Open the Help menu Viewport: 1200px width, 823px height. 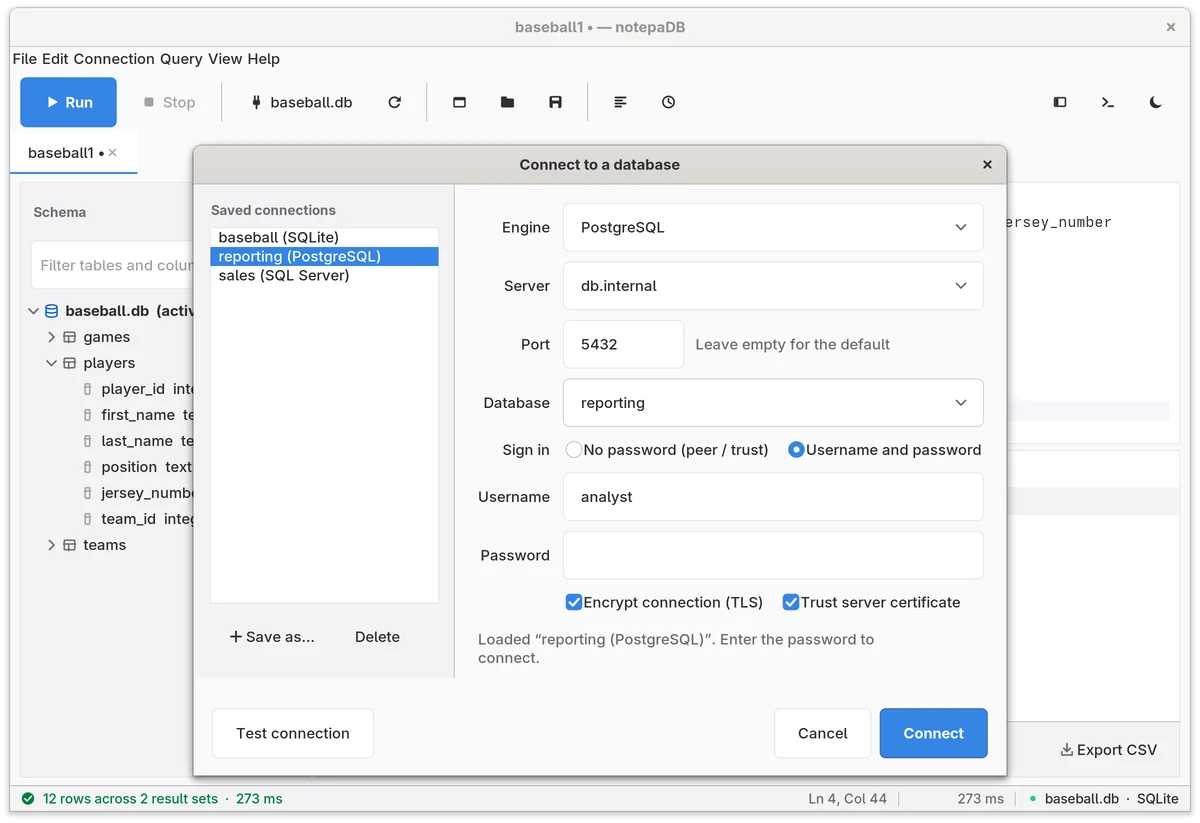coord(264,59)
